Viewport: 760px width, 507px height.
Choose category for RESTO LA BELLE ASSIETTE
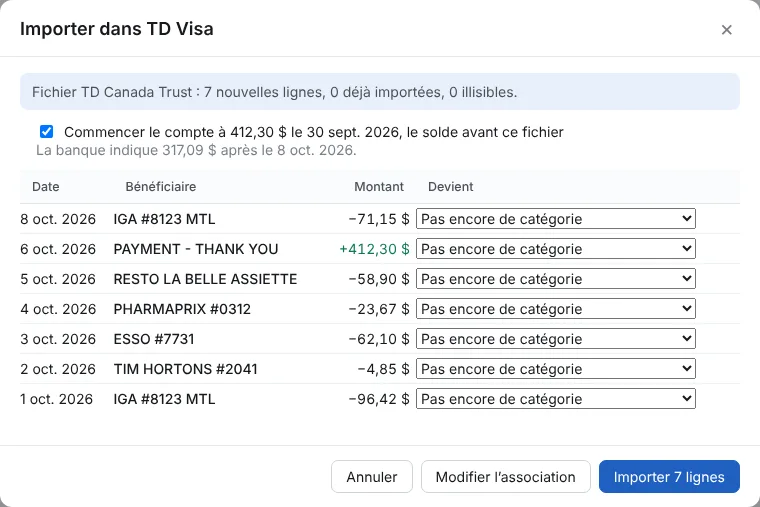click(x=555, y=279)
